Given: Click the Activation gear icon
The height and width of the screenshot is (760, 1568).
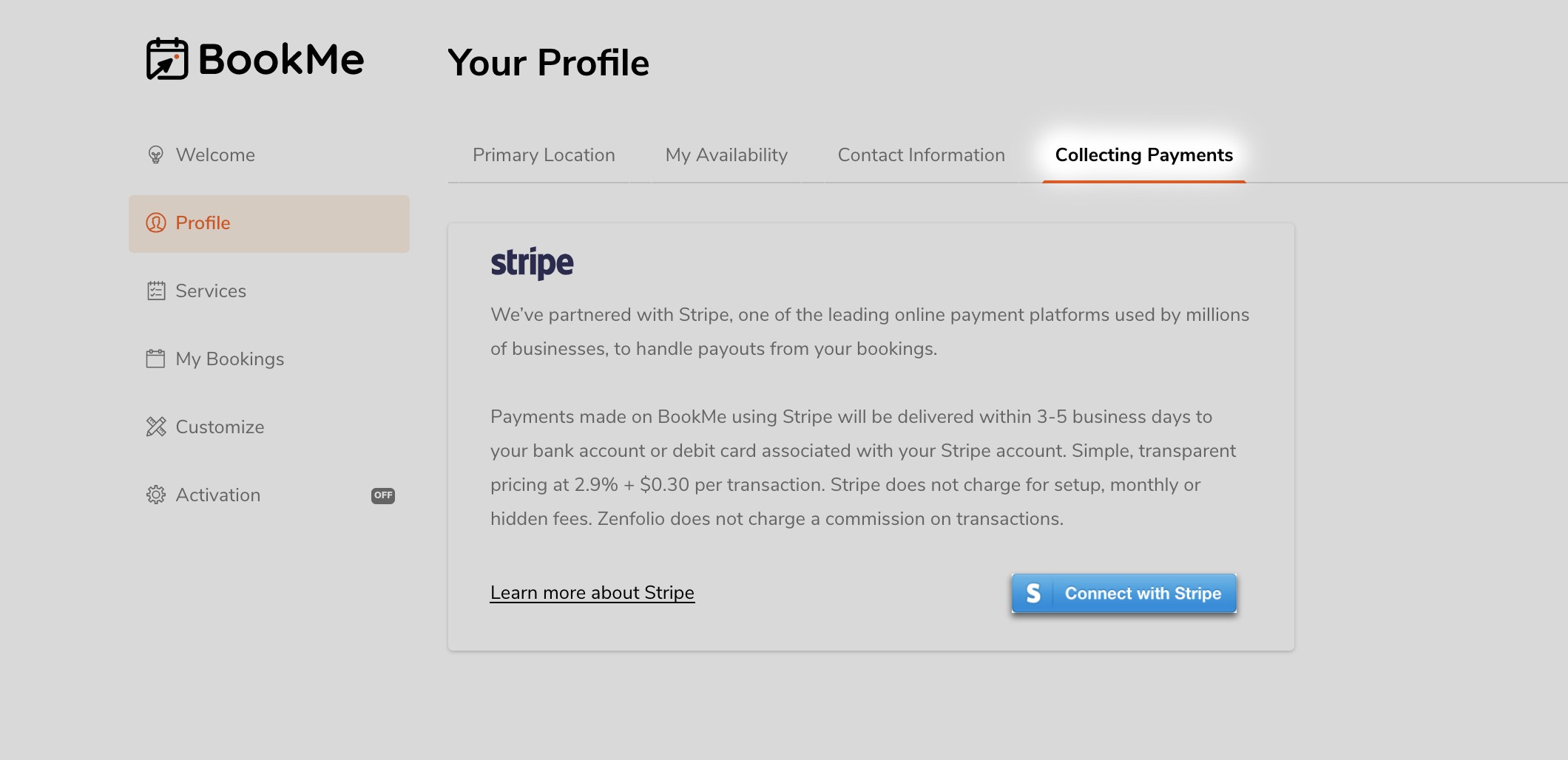Looking at the screenshot, I should point(156,495).
